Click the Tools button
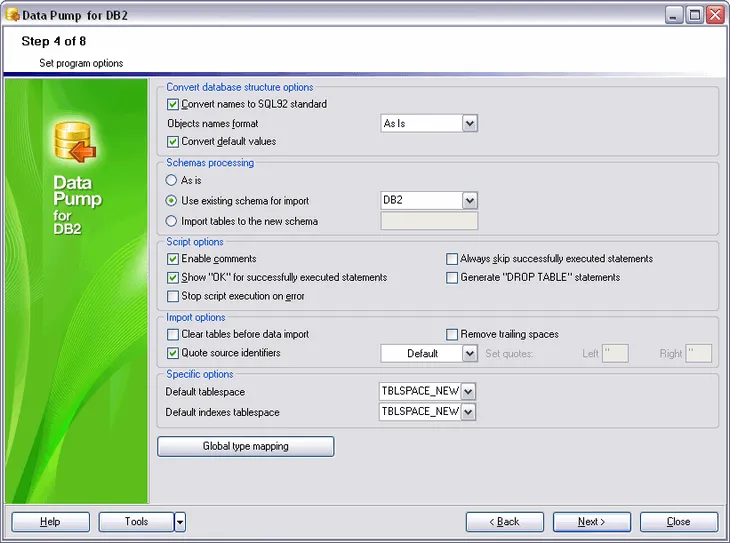 point(136,522)
